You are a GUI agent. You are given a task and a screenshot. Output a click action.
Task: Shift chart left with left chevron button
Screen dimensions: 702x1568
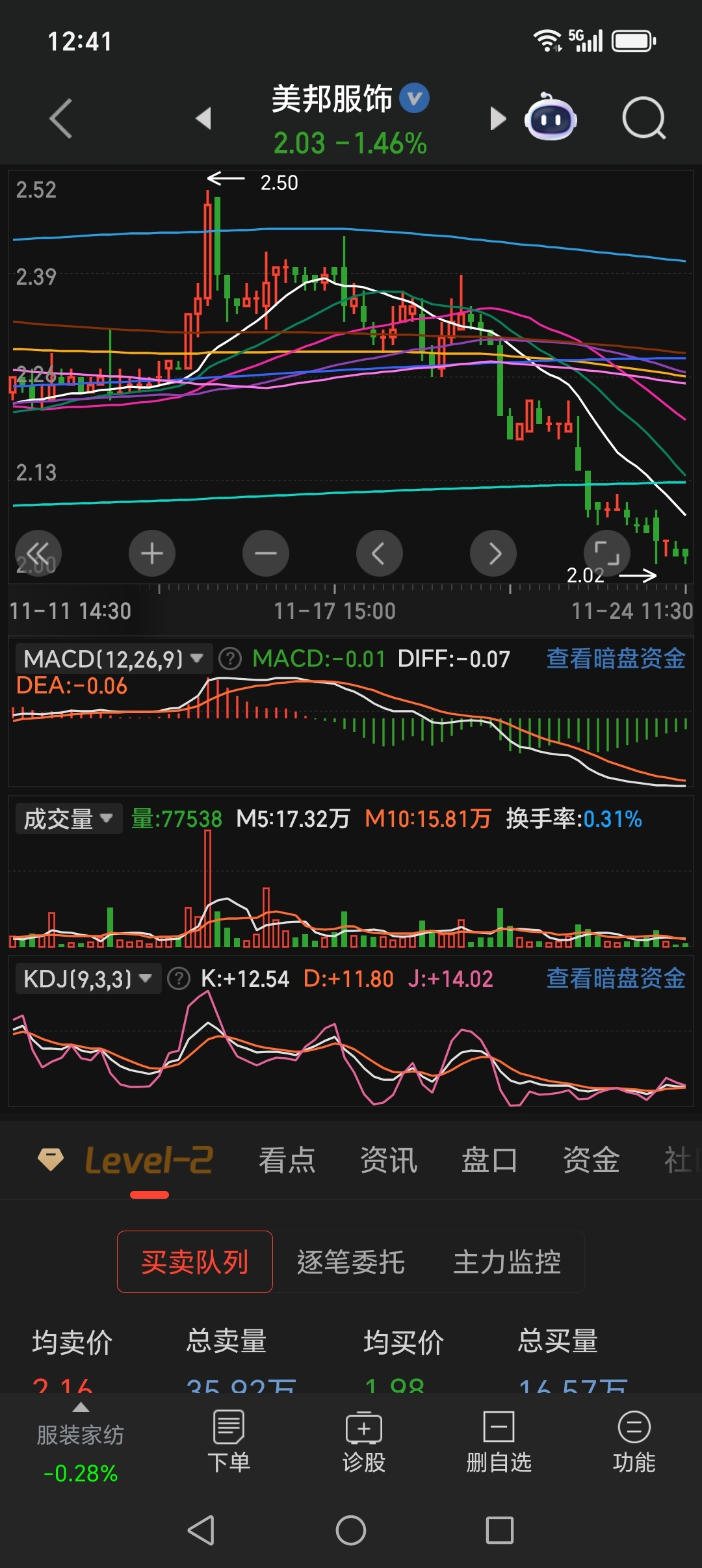click(380, 554)
